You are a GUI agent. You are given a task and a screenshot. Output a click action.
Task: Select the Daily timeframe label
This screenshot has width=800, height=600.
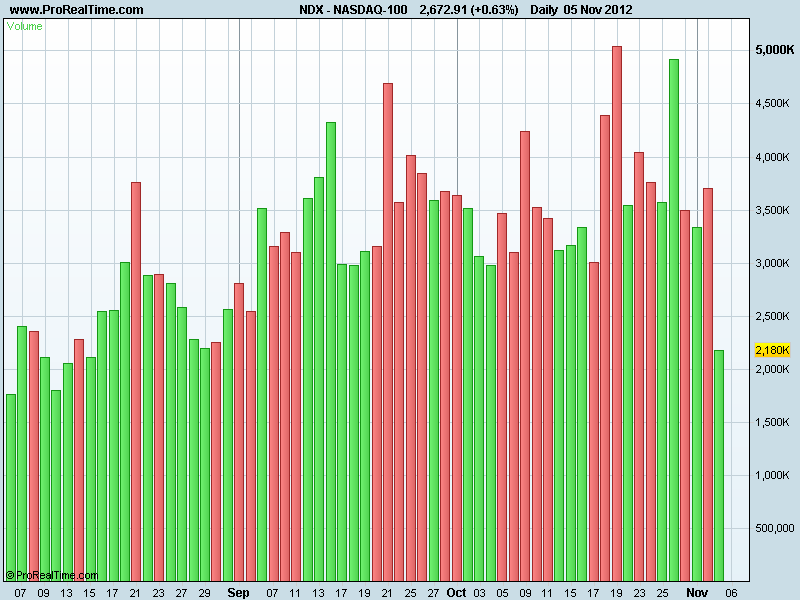point(544,10)
